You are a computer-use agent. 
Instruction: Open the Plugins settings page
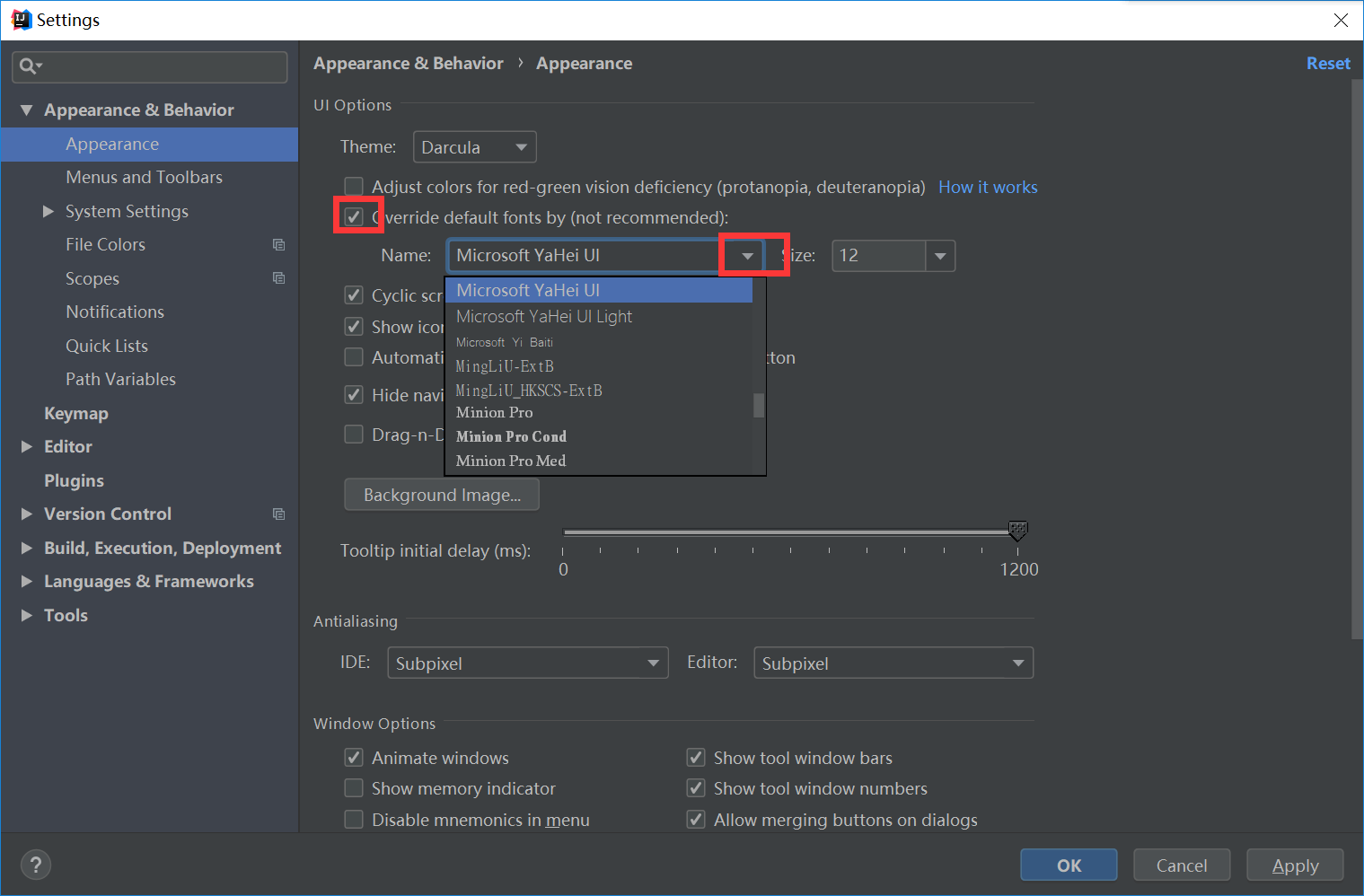(x=74, y=480)
